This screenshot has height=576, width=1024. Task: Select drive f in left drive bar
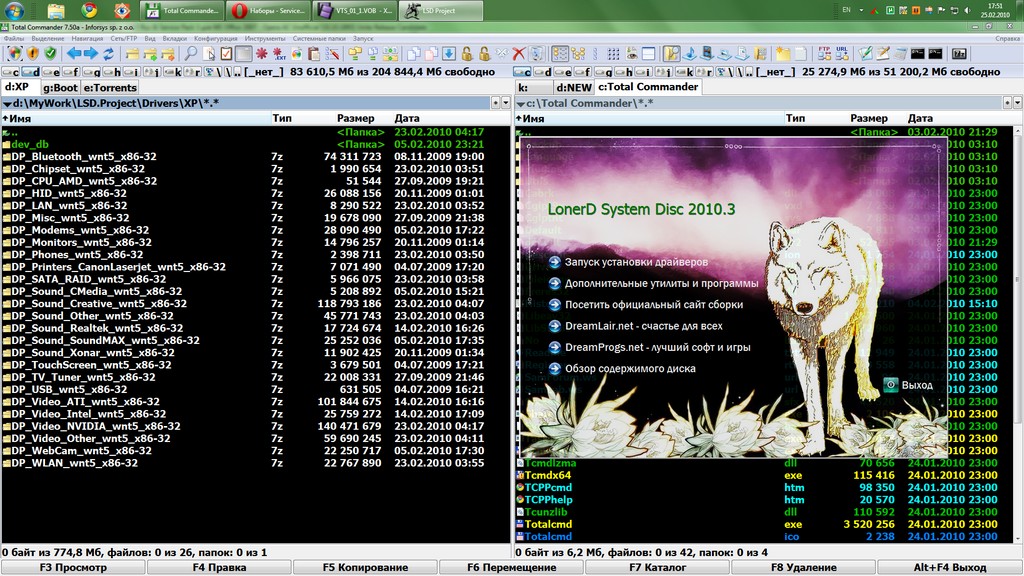73,72
